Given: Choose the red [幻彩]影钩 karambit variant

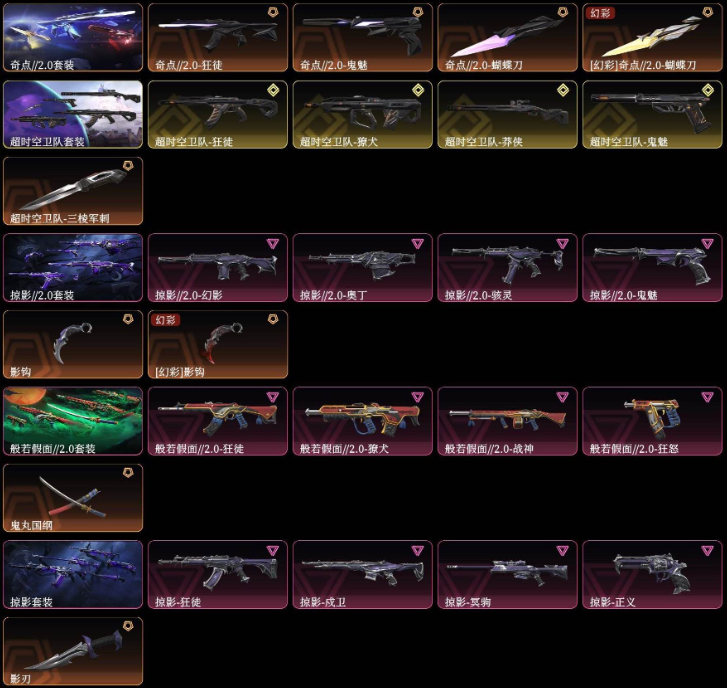Looking at the screenshot, I should pos(217,344).
